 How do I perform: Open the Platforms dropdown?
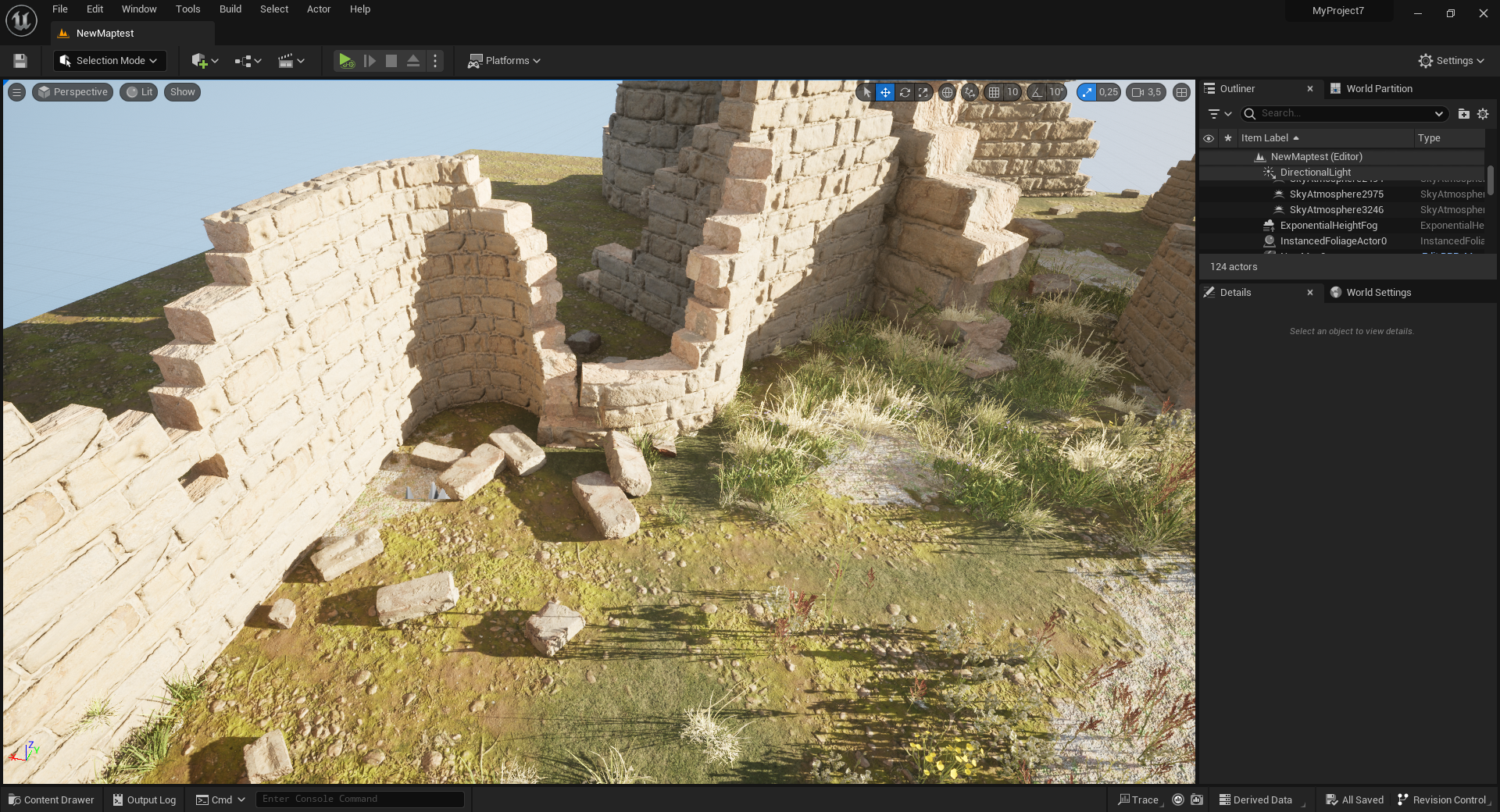[504, 61]
